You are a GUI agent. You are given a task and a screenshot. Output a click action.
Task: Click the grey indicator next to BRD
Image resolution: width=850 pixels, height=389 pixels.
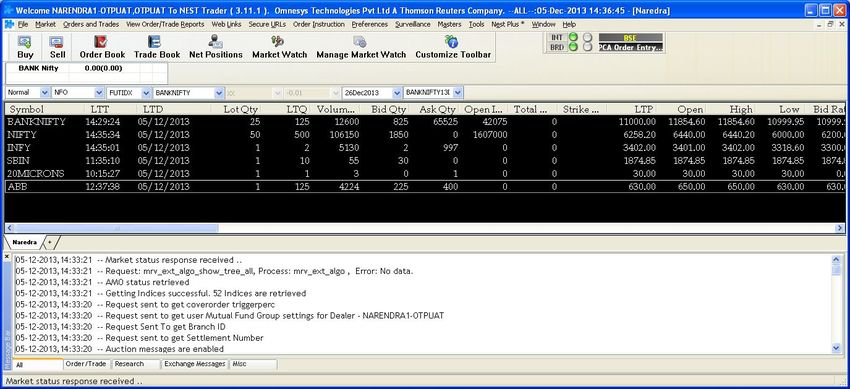(x=588, y=47)
